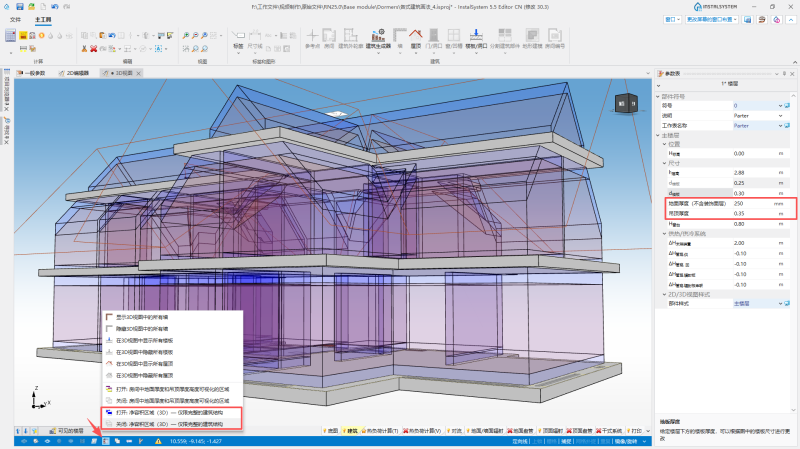Toggle the 对流 layer tab
The height and width of the screenshot is (449, 800).
[x=454, y=431]
